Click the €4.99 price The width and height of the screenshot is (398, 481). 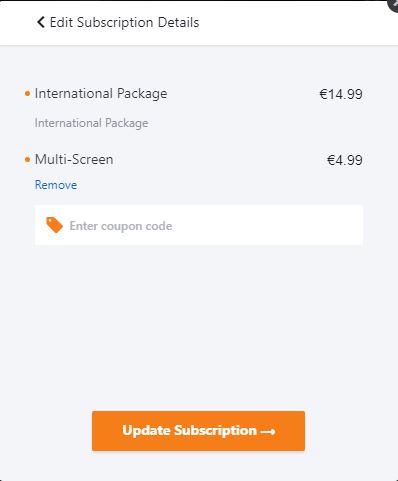tap(345, 160)
